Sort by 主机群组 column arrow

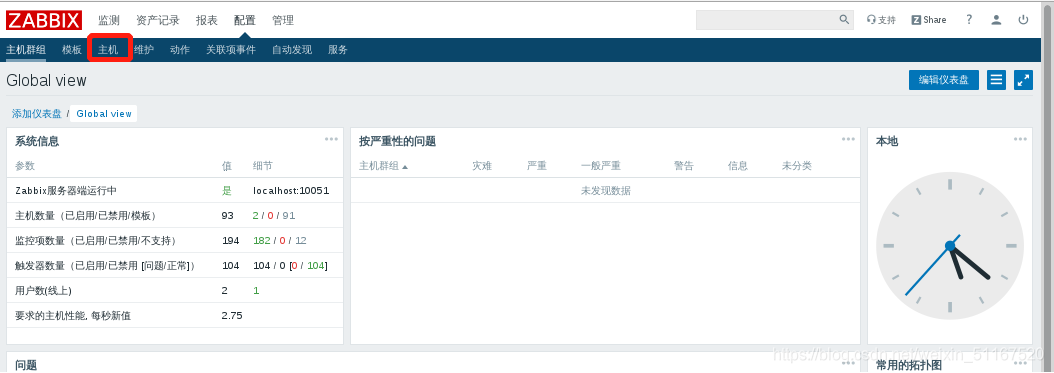[x=405, y=167]
